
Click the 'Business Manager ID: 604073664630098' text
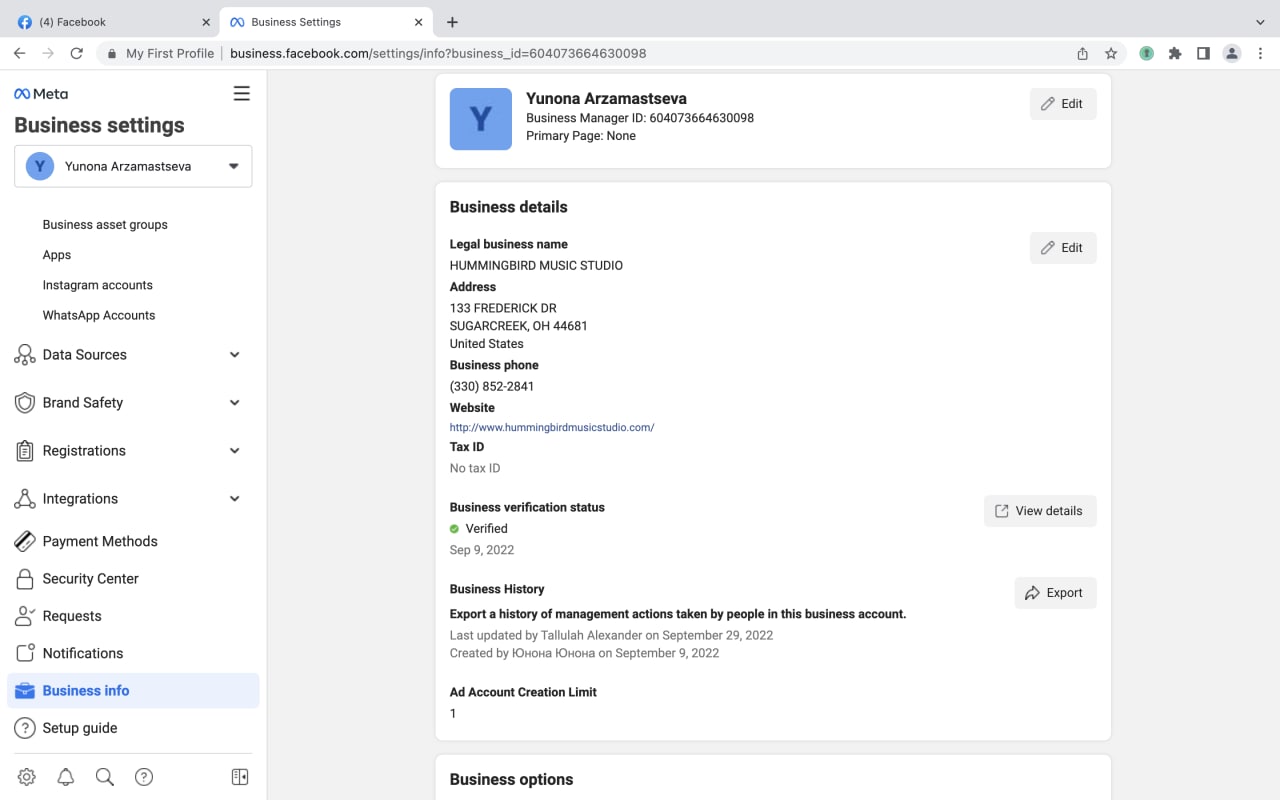(640, 118)
